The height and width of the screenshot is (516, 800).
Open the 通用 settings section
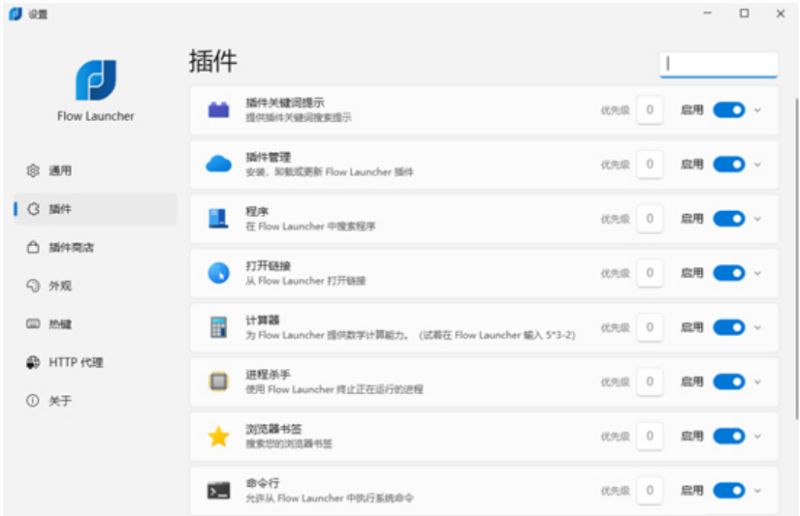(x=60, y=171)
